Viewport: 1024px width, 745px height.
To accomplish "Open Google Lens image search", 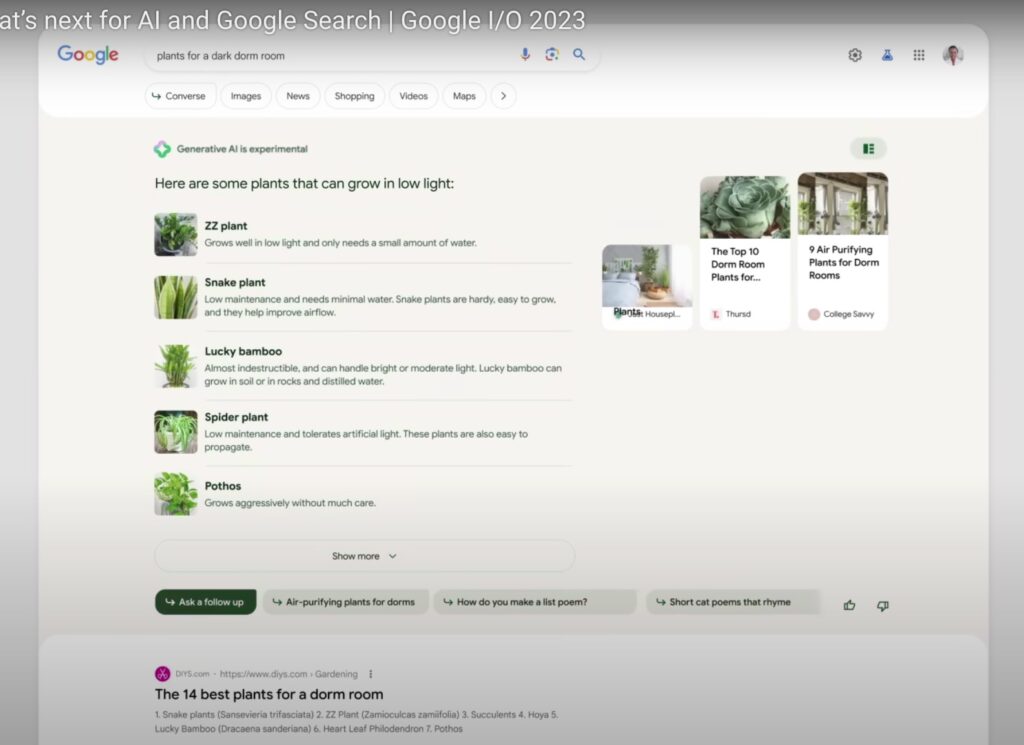I will click(x=552, y=55).
